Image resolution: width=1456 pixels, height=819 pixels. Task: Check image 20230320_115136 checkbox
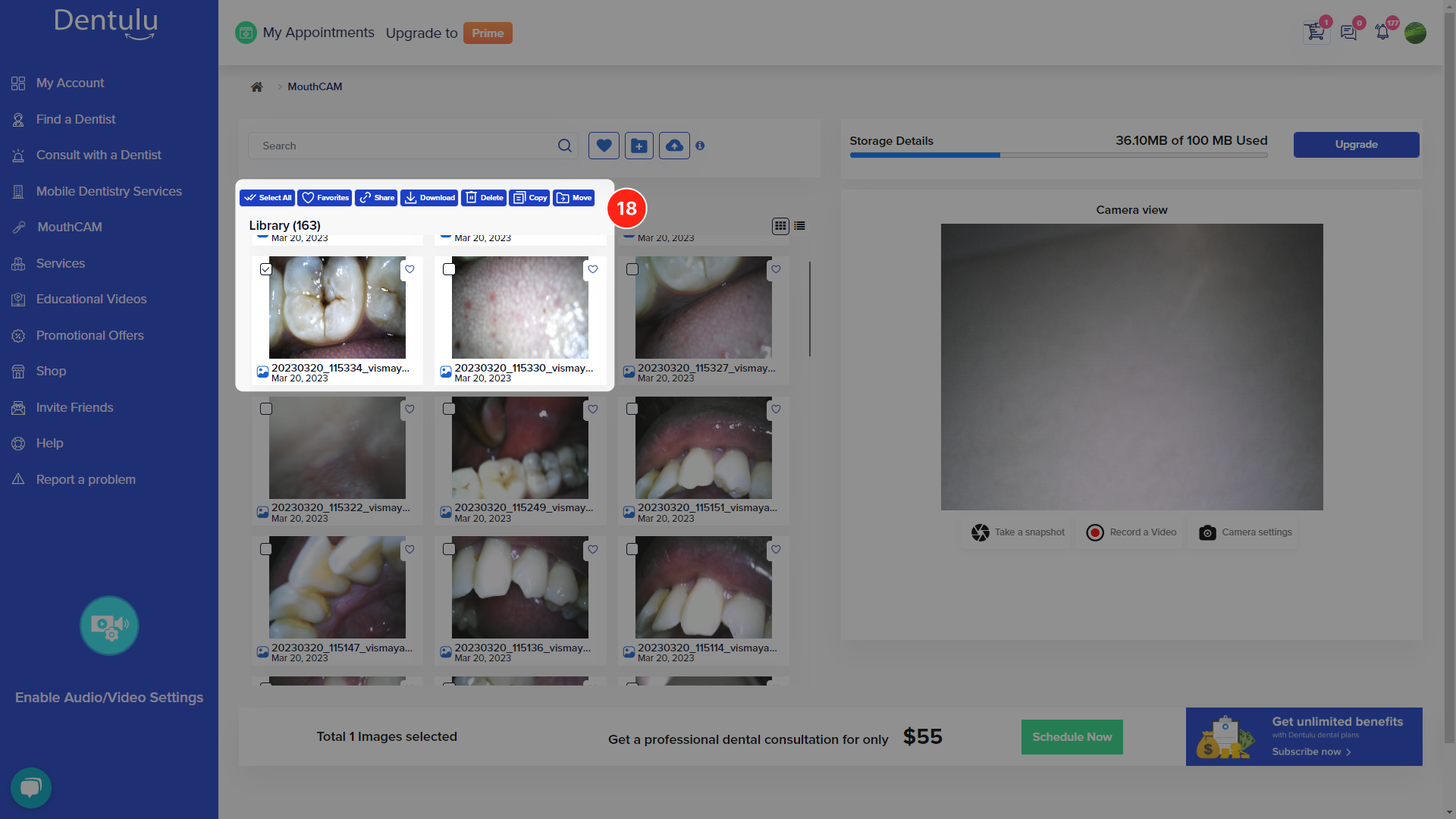[x=449, y=550]
